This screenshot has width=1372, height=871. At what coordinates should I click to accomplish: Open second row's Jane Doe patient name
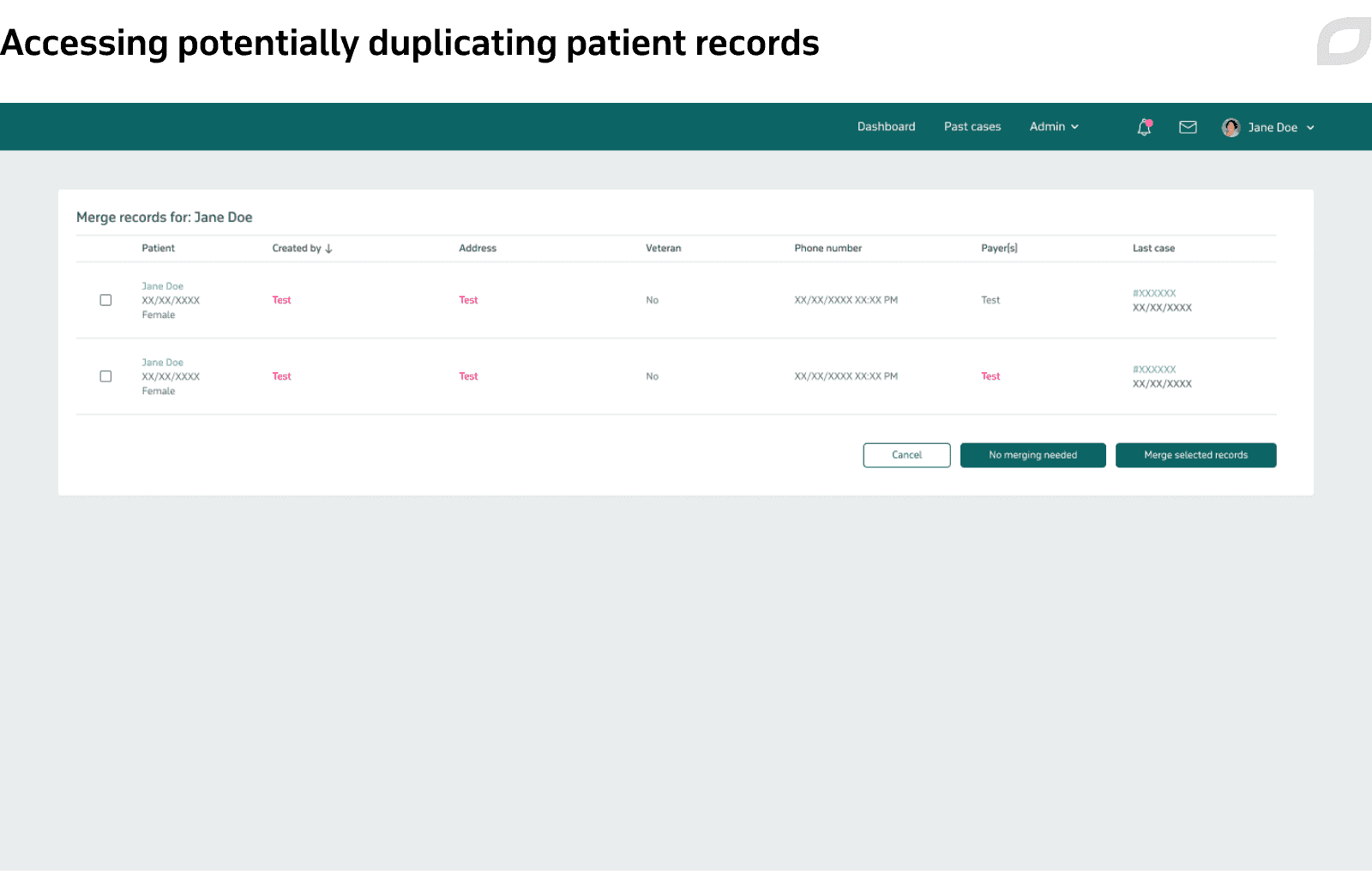tap(162, 363)
